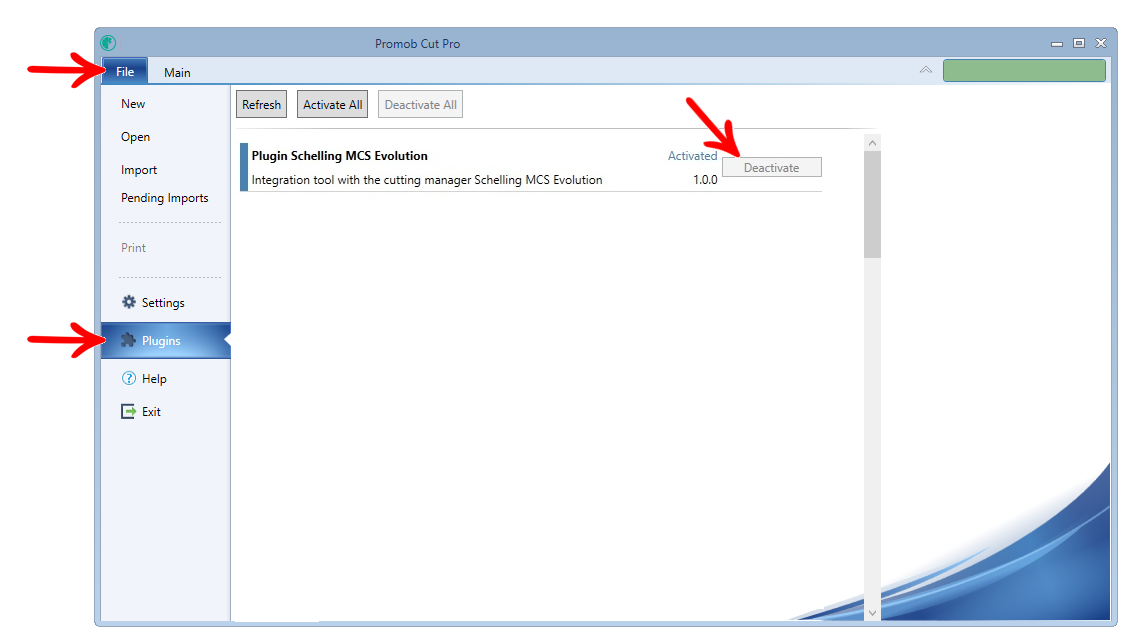This screenshot has height=633, width=1122.
Task: Refresh the plugin list
Action: point(261,104)
